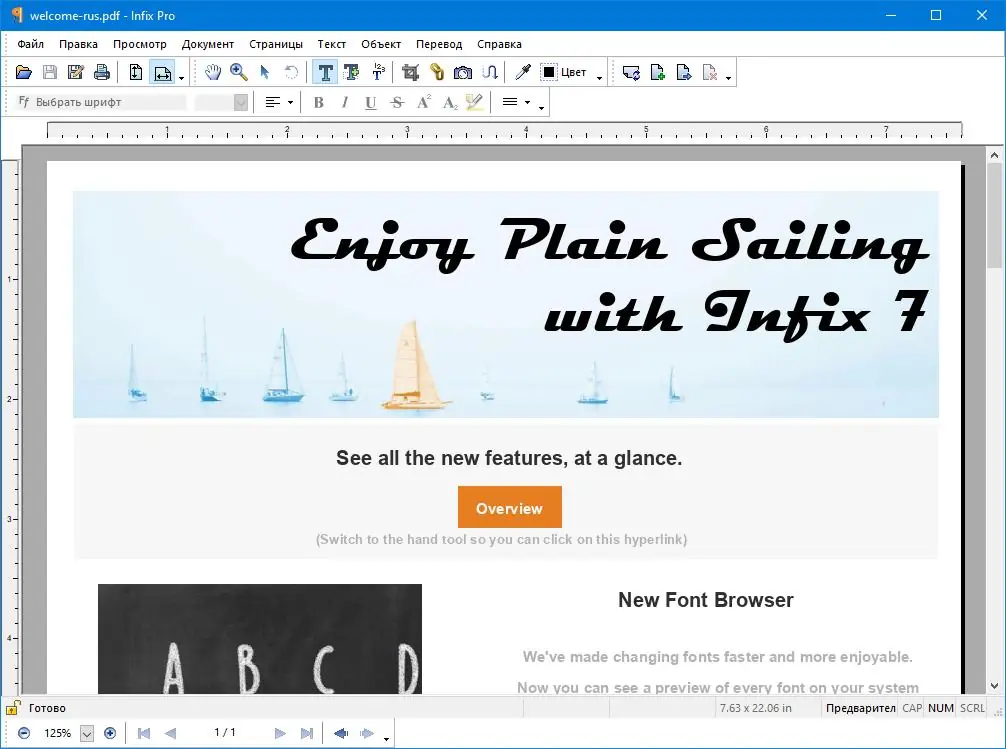Open the Перевод menu
The height and width of the screenshot is (749, 1006).
pyautogui.click(x=439, y=44)
